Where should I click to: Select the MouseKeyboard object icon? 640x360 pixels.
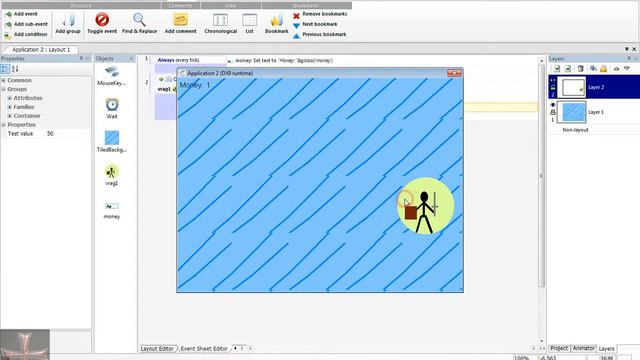(112, 72)
